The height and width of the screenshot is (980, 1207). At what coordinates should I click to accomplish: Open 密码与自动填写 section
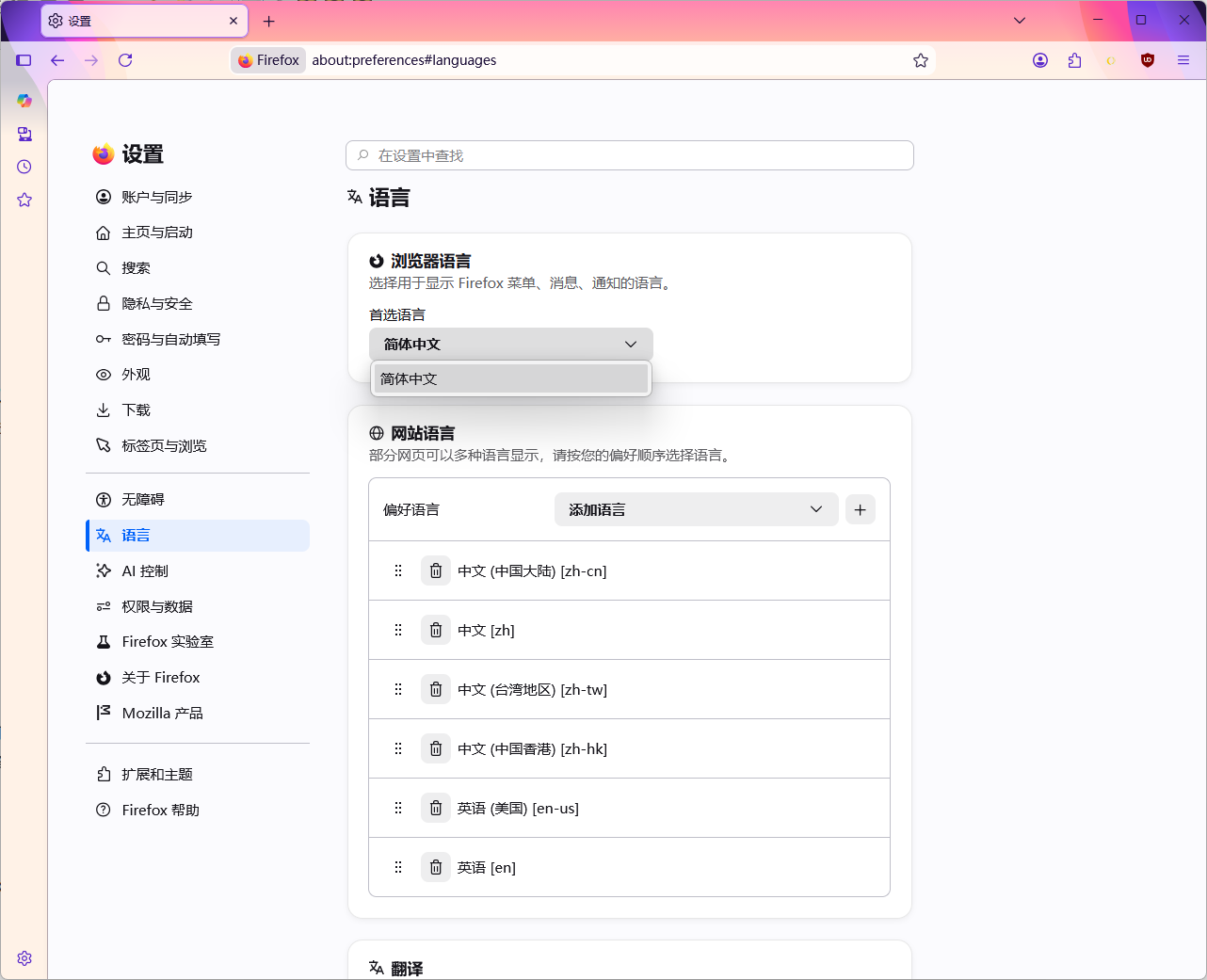[198, 339]
